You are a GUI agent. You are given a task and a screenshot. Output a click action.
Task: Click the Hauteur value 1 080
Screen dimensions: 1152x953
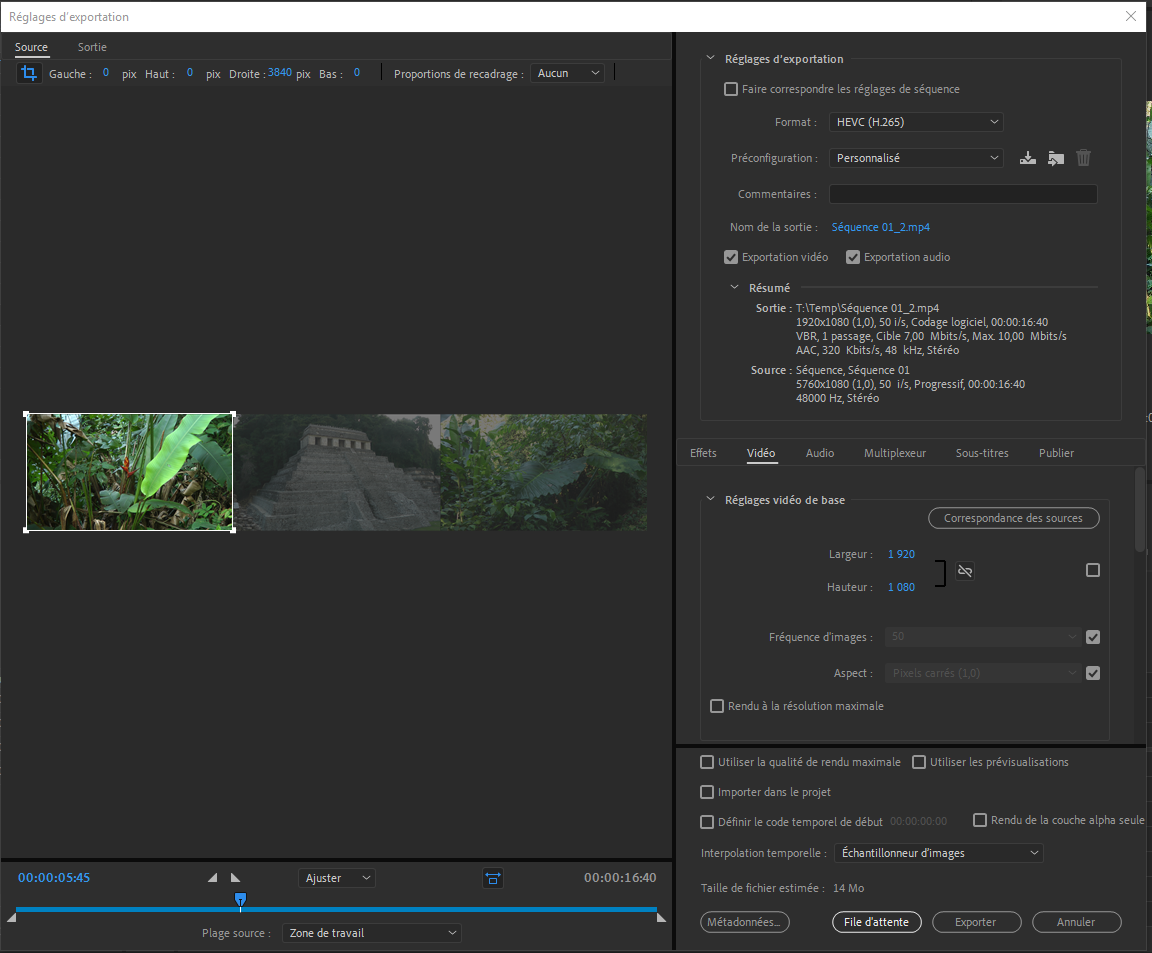[x=901, y=587]
